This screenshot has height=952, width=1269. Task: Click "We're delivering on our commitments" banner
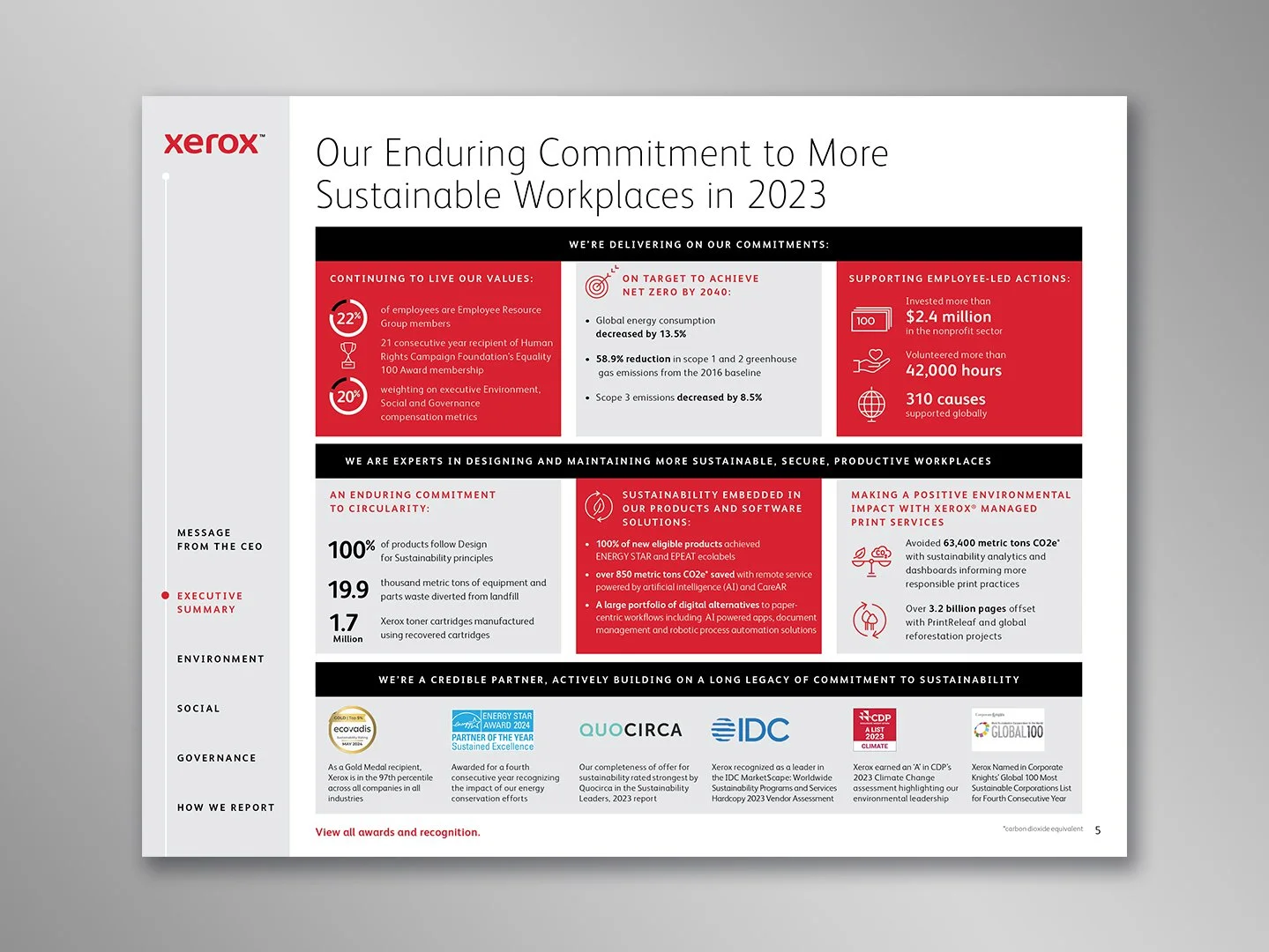pos(698,244)
